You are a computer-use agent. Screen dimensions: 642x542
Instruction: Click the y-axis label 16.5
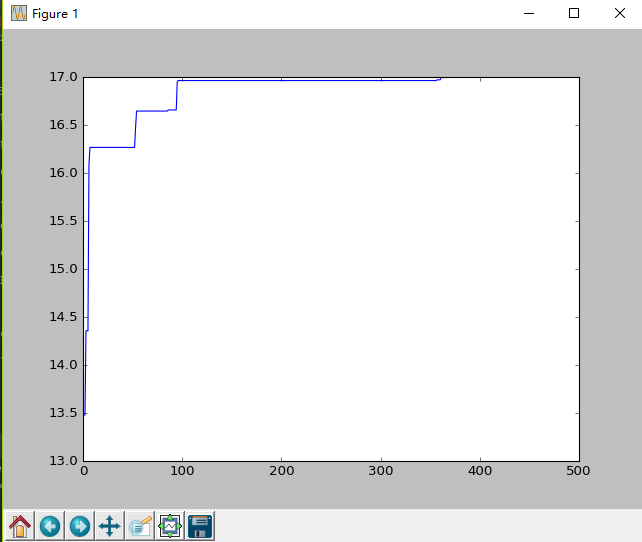(63, 125)
